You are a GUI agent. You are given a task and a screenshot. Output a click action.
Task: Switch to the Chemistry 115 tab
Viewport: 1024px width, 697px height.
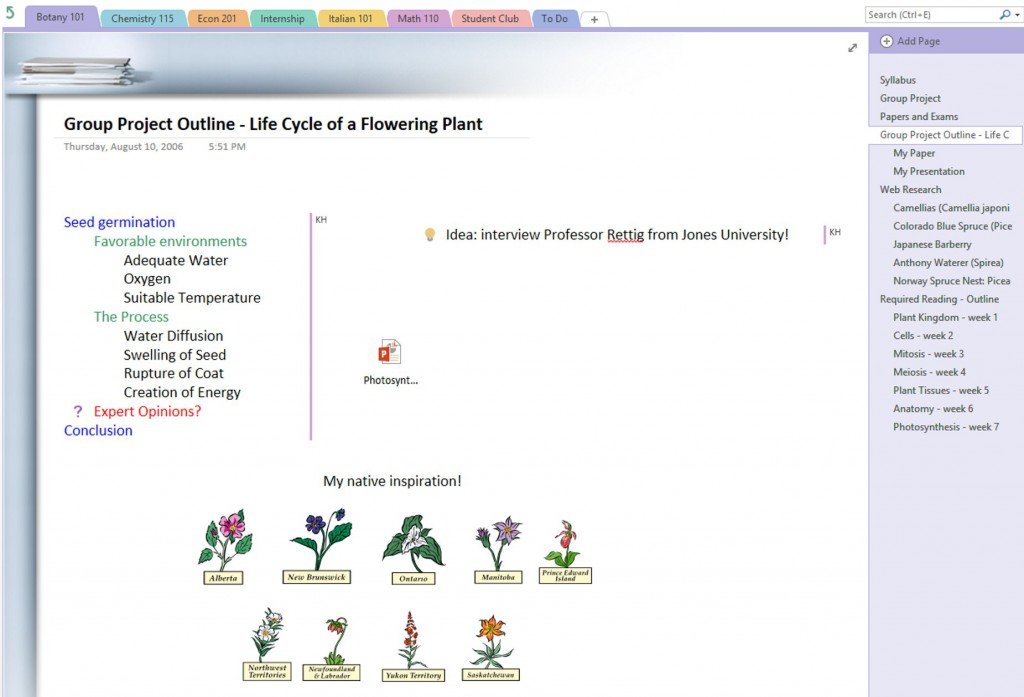(142, 19)
